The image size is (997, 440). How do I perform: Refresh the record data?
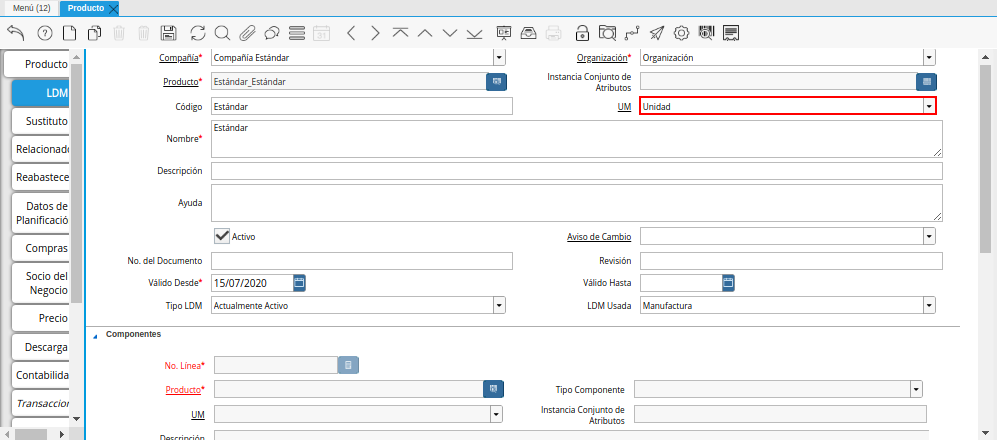197,33
